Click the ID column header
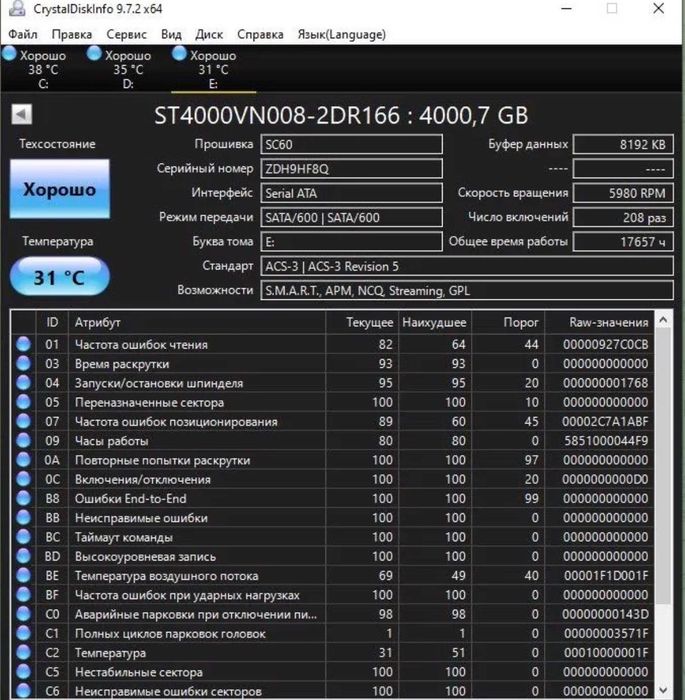685x700 pixels. (52, 322)
